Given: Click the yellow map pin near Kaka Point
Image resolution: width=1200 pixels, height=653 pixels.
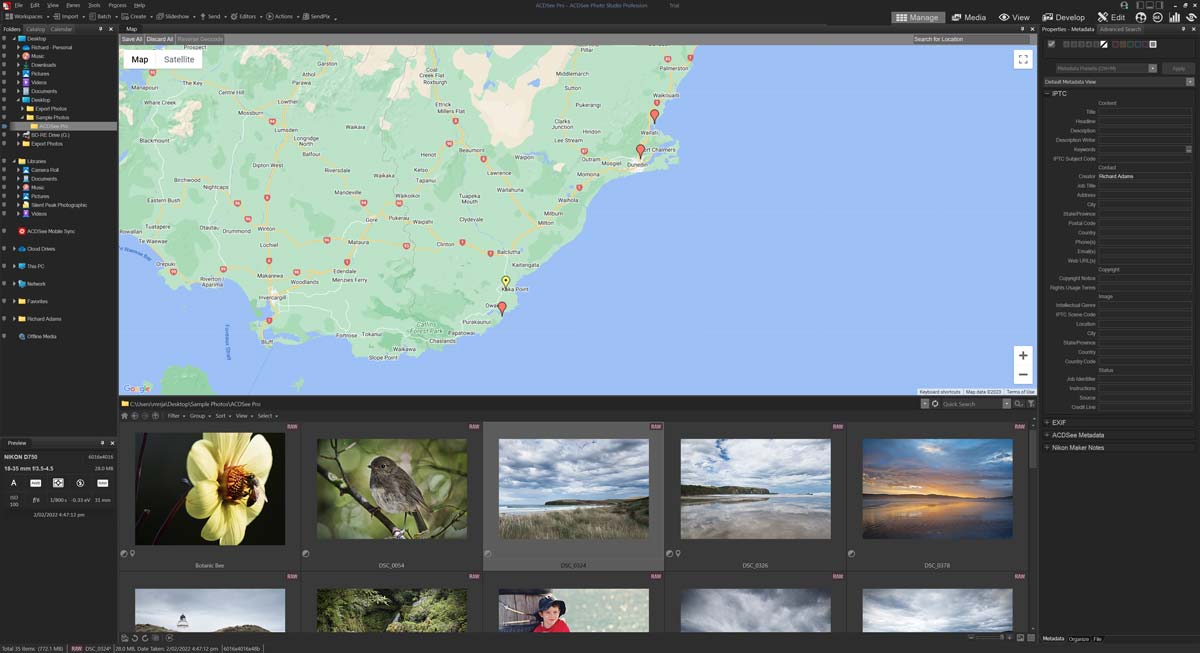Looking at the screenshot, I should point(505,281).
